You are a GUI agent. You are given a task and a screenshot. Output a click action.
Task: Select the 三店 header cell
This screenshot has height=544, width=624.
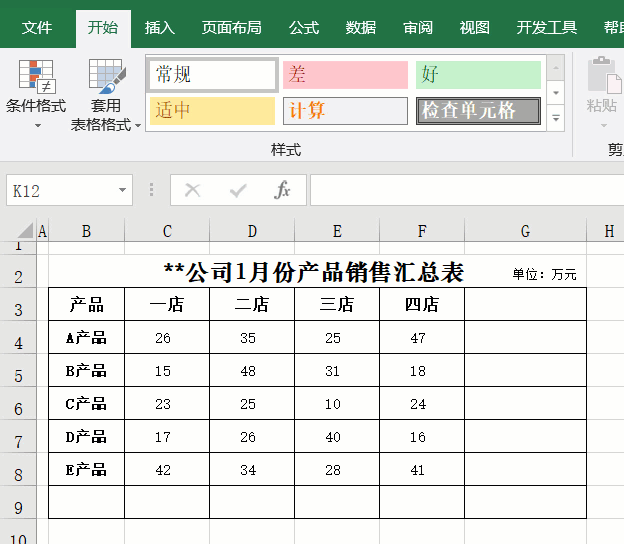tap(337, 304)
